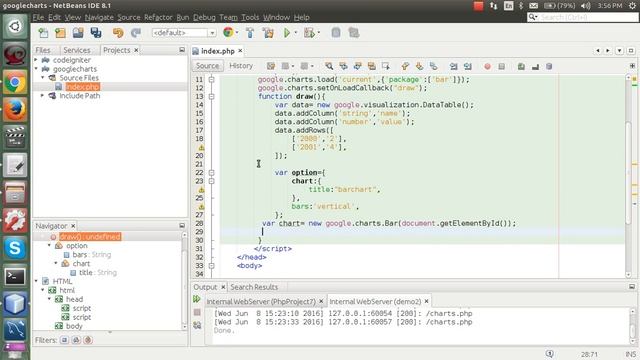This screenshot has width=640, height=360.
Task: Click the Start Macro Recording red icon
Action: pos(487,67)
